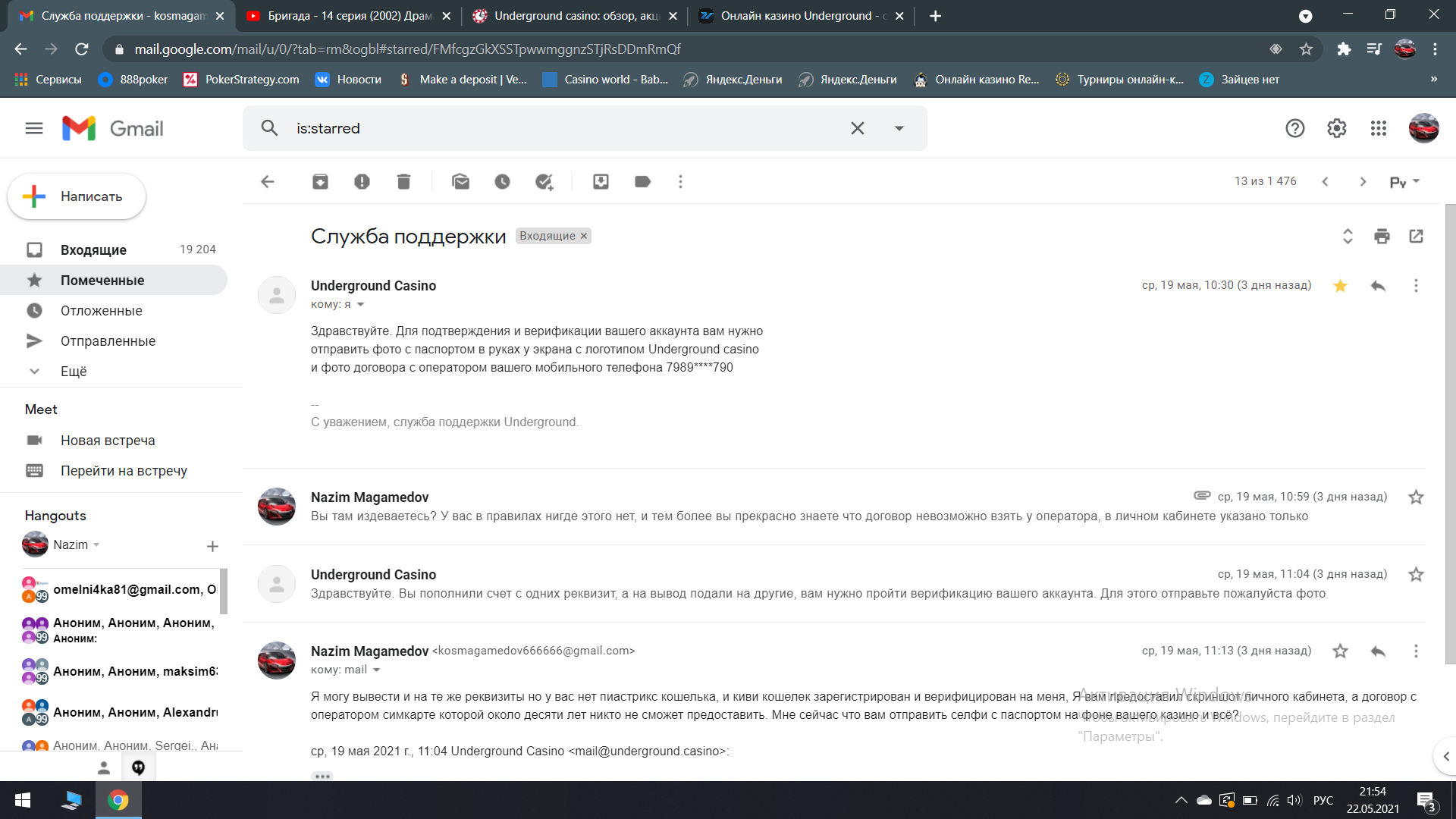Print all messages in the thread
1456x819 pixels.
pyautogui.click(x=1382, y=236)
